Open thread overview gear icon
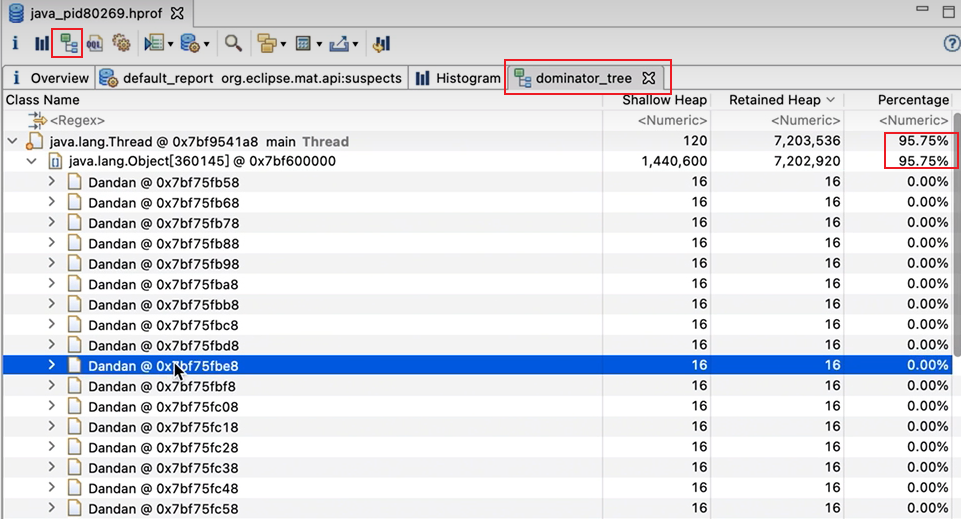 click(121, 44)
